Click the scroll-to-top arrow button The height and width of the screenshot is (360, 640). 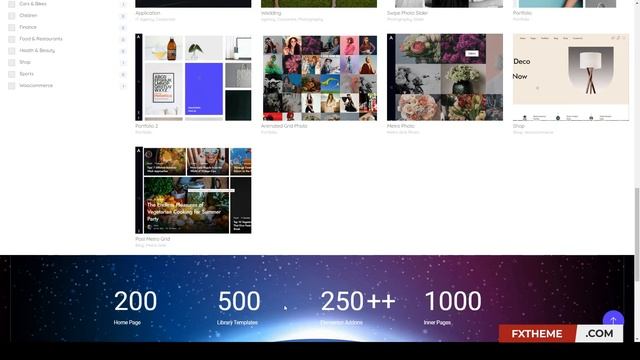[613, 320]
